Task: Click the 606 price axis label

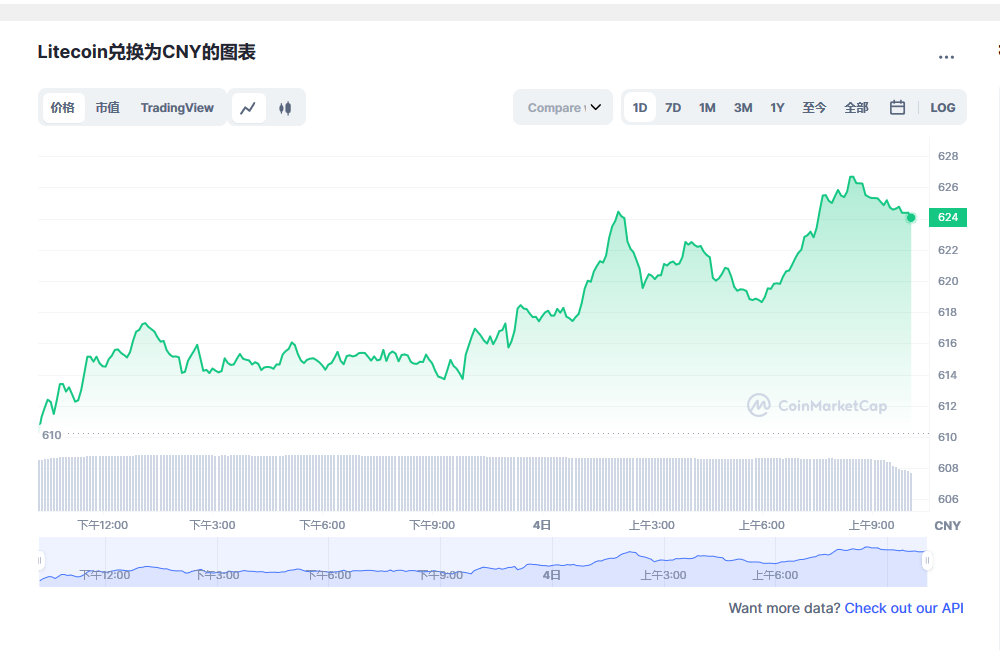Action: coord(948,499)
